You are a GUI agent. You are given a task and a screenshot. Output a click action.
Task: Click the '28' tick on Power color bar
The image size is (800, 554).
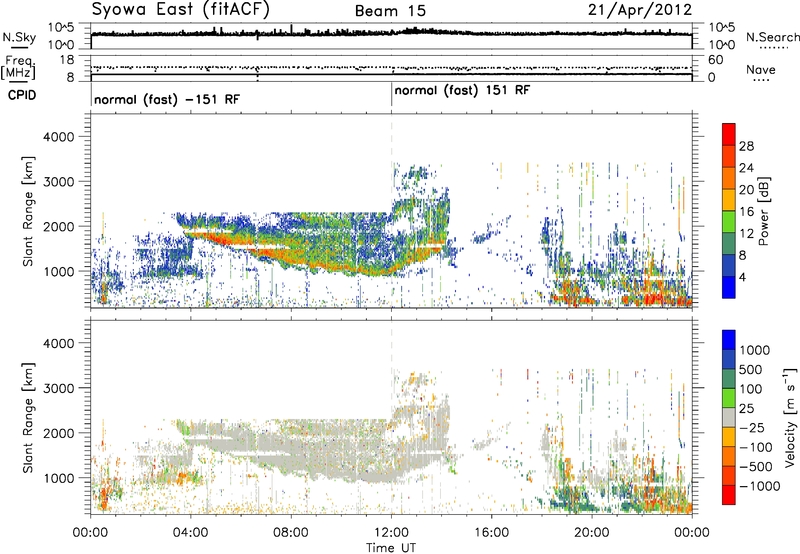tap(746, 146)
